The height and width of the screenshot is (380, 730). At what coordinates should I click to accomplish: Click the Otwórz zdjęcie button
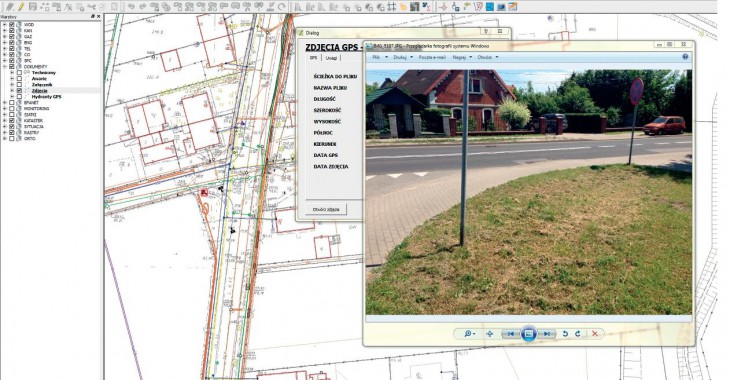[326, 209]
